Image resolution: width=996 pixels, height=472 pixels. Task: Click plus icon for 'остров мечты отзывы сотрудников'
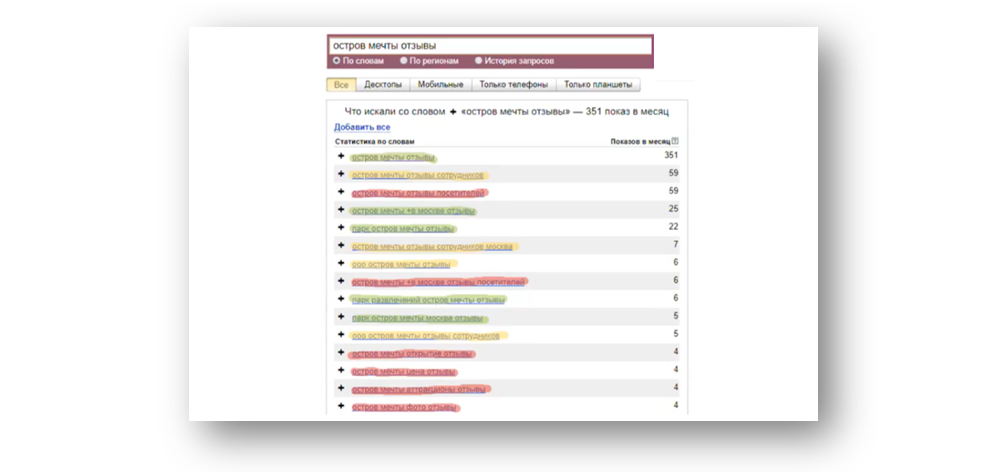[341, 173]
